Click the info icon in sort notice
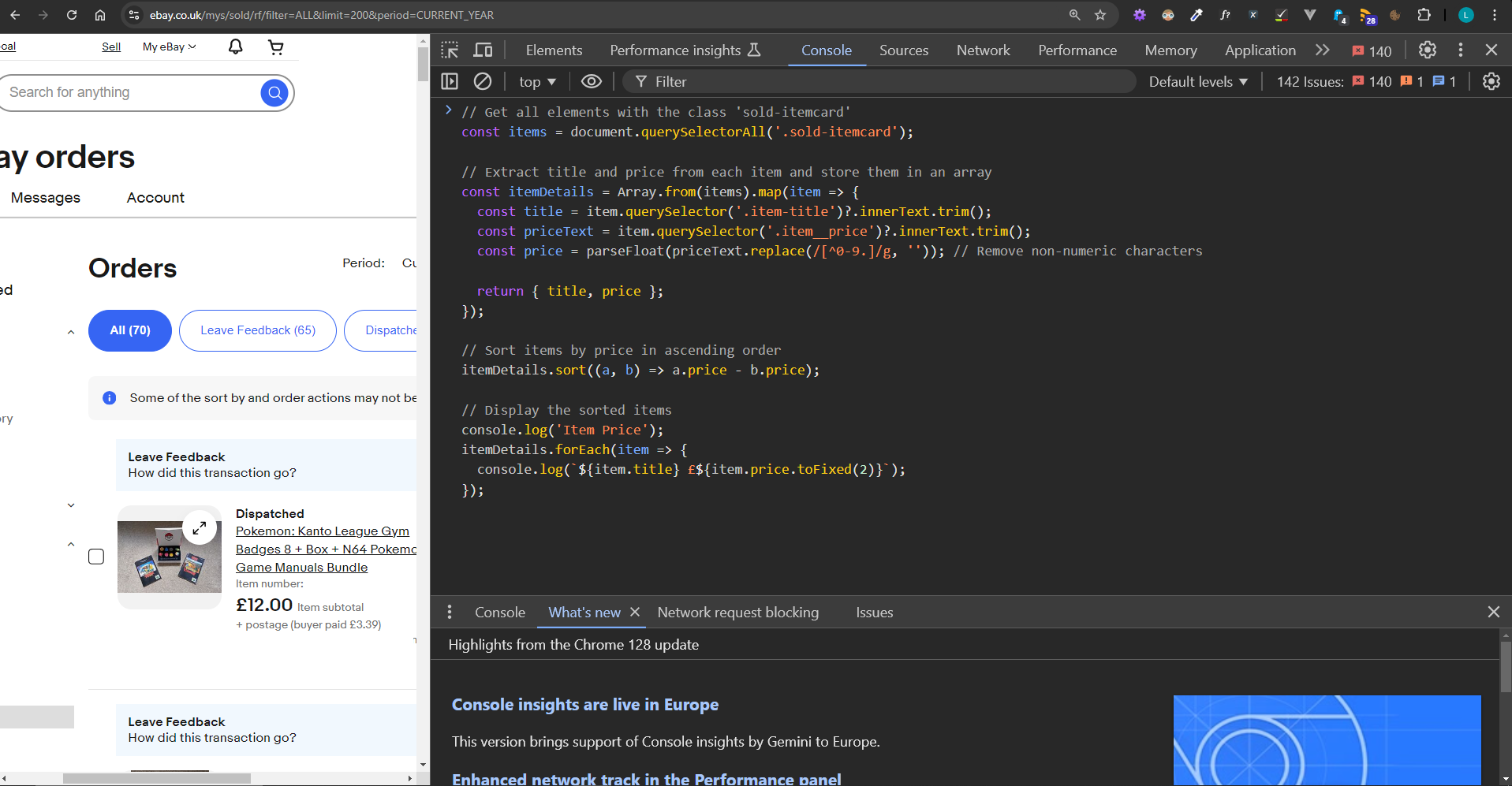This screenshot has width=1512, height=786. [x=110, y=398]
